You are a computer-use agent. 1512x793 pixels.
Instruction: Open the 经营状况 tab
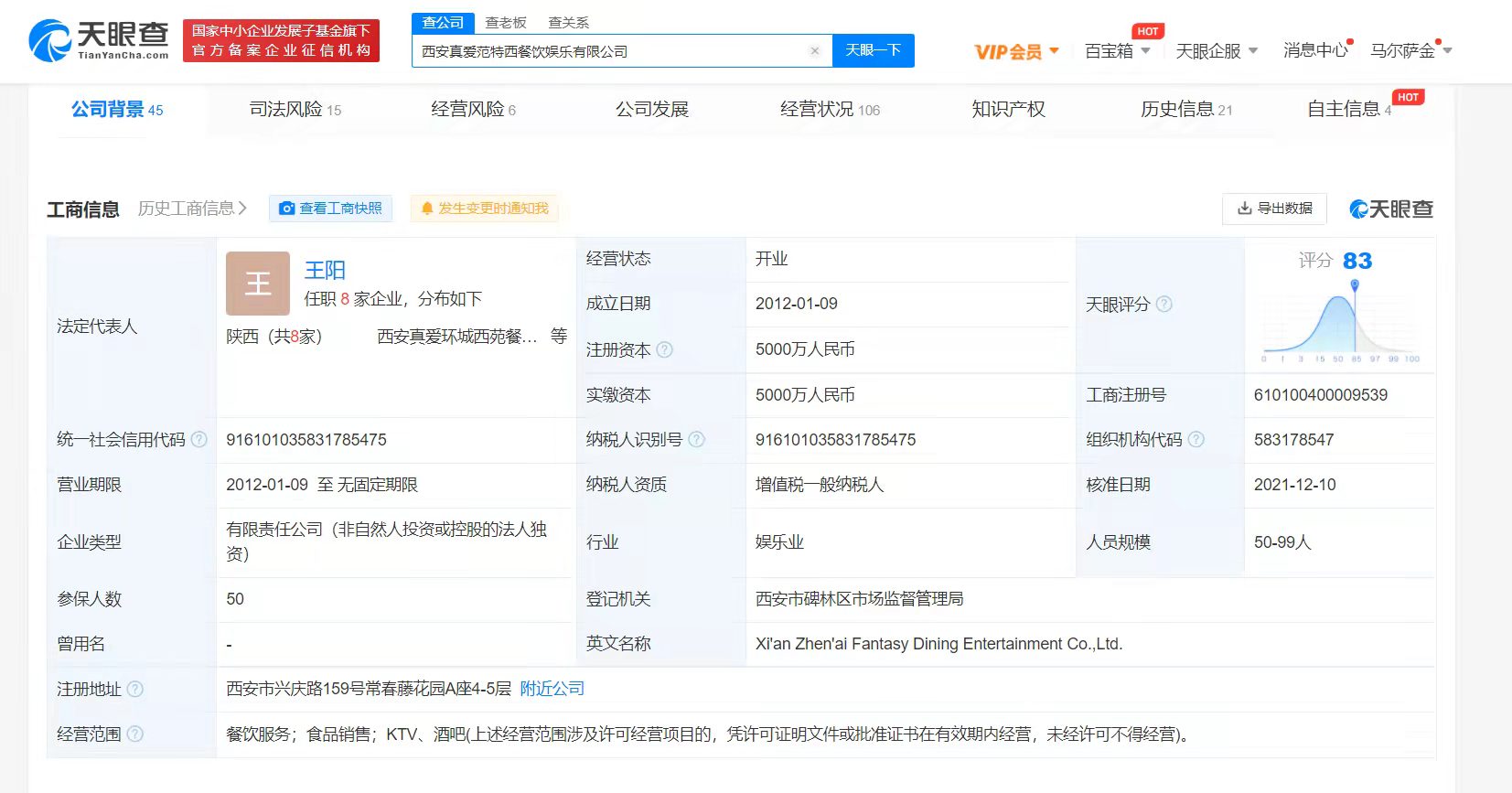(829, 110)
